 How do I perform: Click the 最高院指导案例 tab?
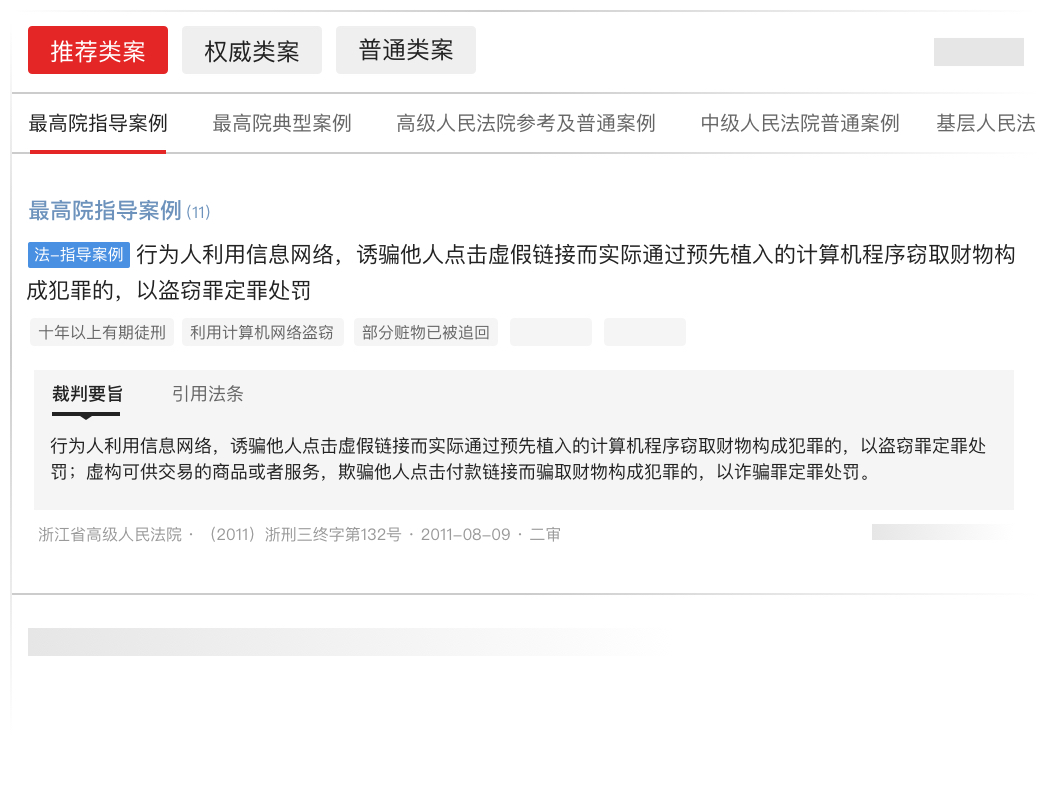coord(98,123)
